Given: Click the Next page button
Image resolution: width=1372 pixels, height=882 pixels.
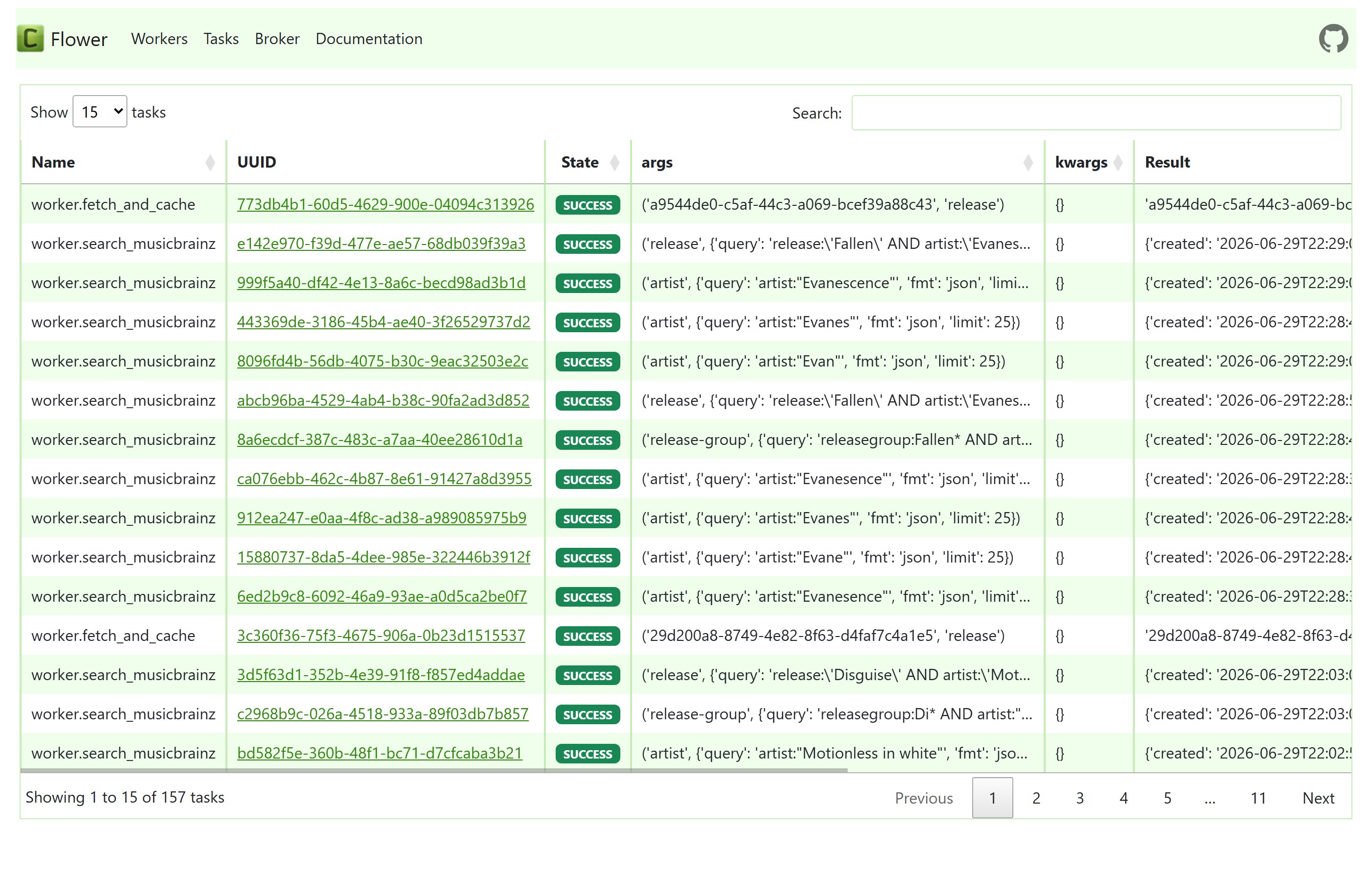Looking at the screenshot, I should (1318, 798).
